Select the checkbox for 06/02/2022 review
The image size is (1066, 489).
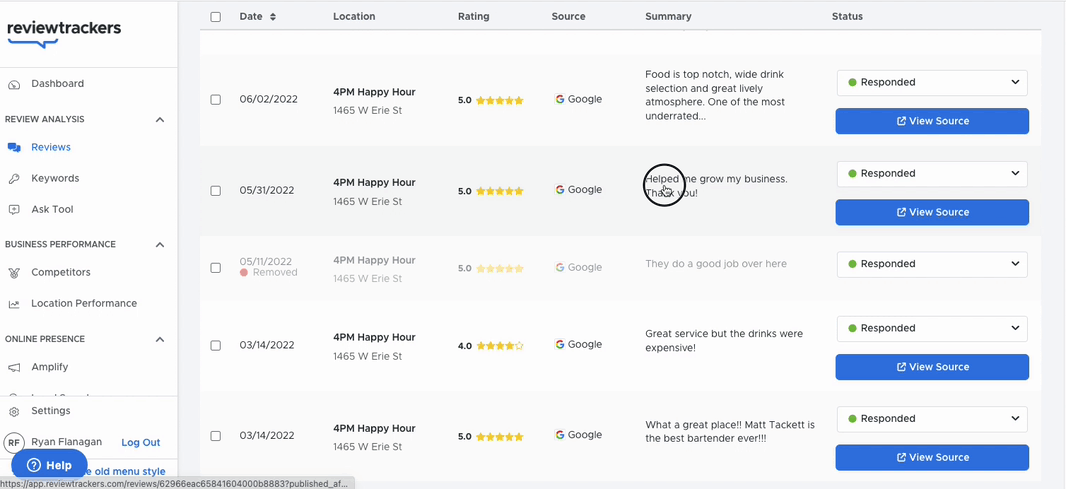pos(216,99)
